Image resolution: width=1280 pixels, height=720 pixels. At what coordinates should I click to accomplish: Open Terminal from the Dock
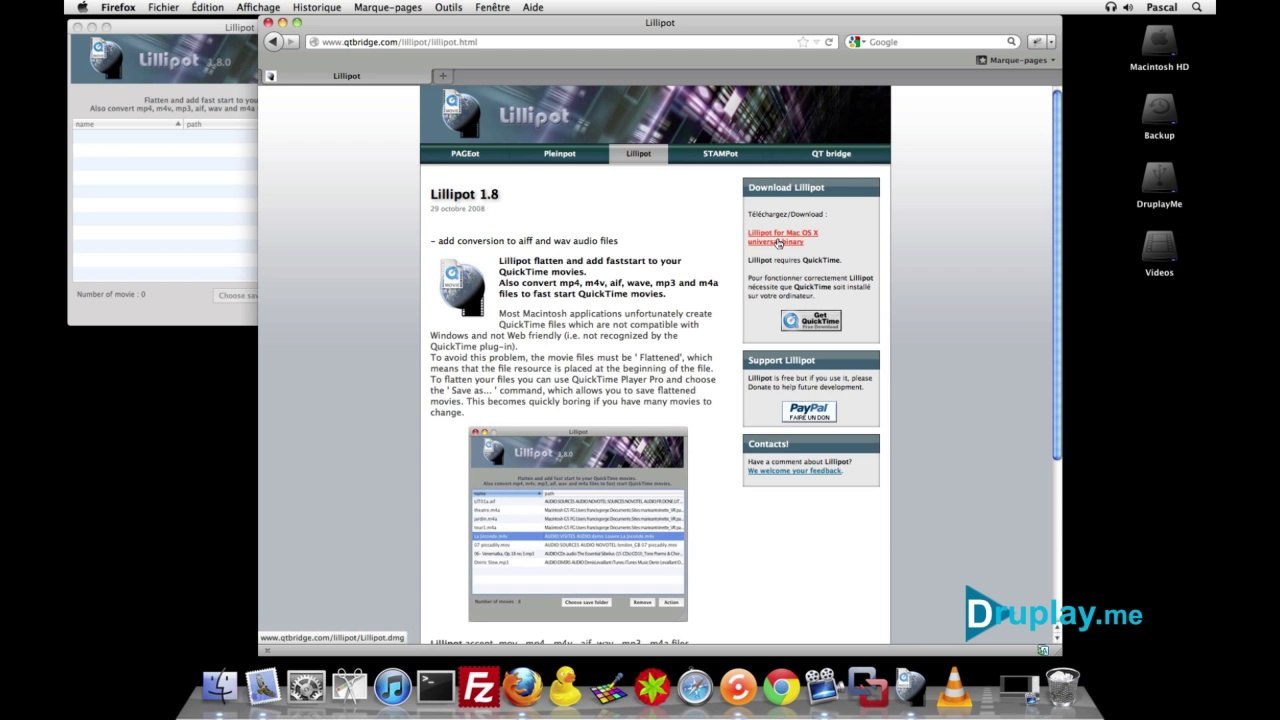click(436, 686)
